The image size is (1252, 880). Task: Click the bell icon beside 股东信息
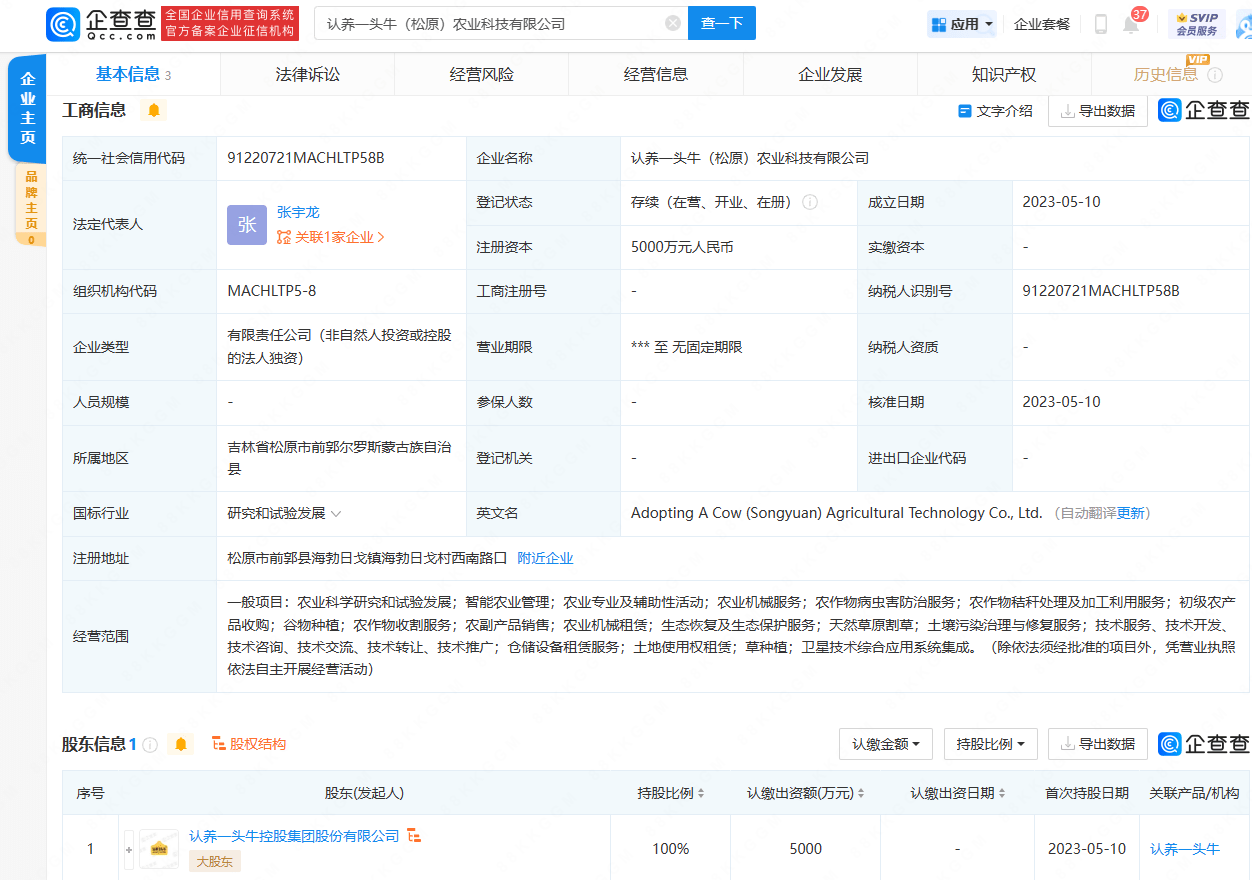[181, 744]
